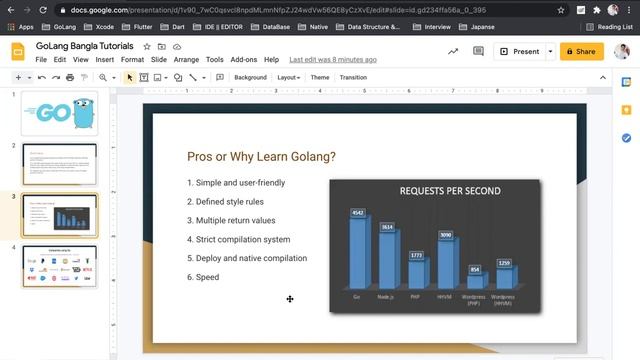Open the Flutter bookmarks folder

pos(137,27)
